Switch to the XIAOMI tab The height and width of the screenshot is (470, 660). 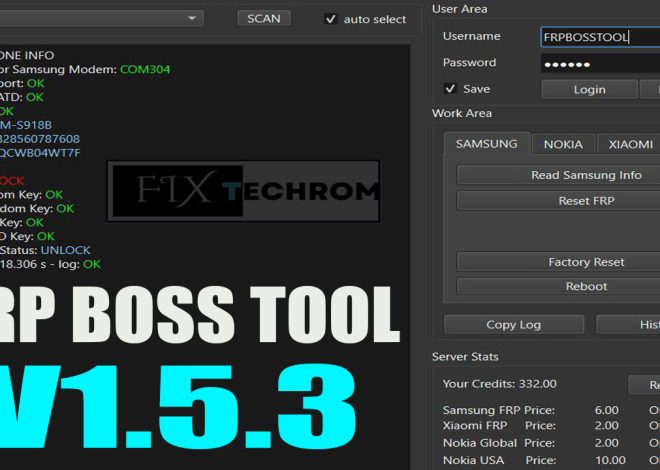(631, 144)
